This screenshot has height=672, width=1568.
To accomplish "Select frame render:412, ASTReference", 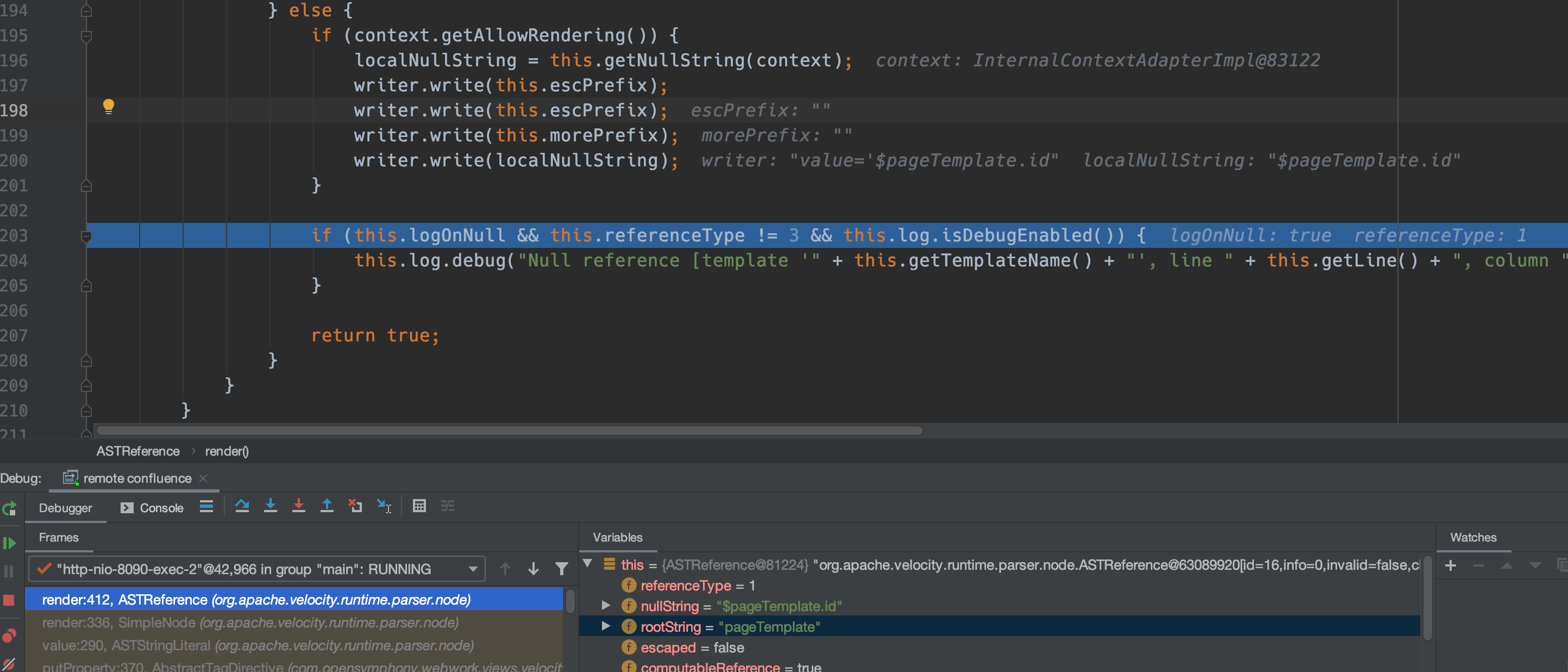I will 294,600.
